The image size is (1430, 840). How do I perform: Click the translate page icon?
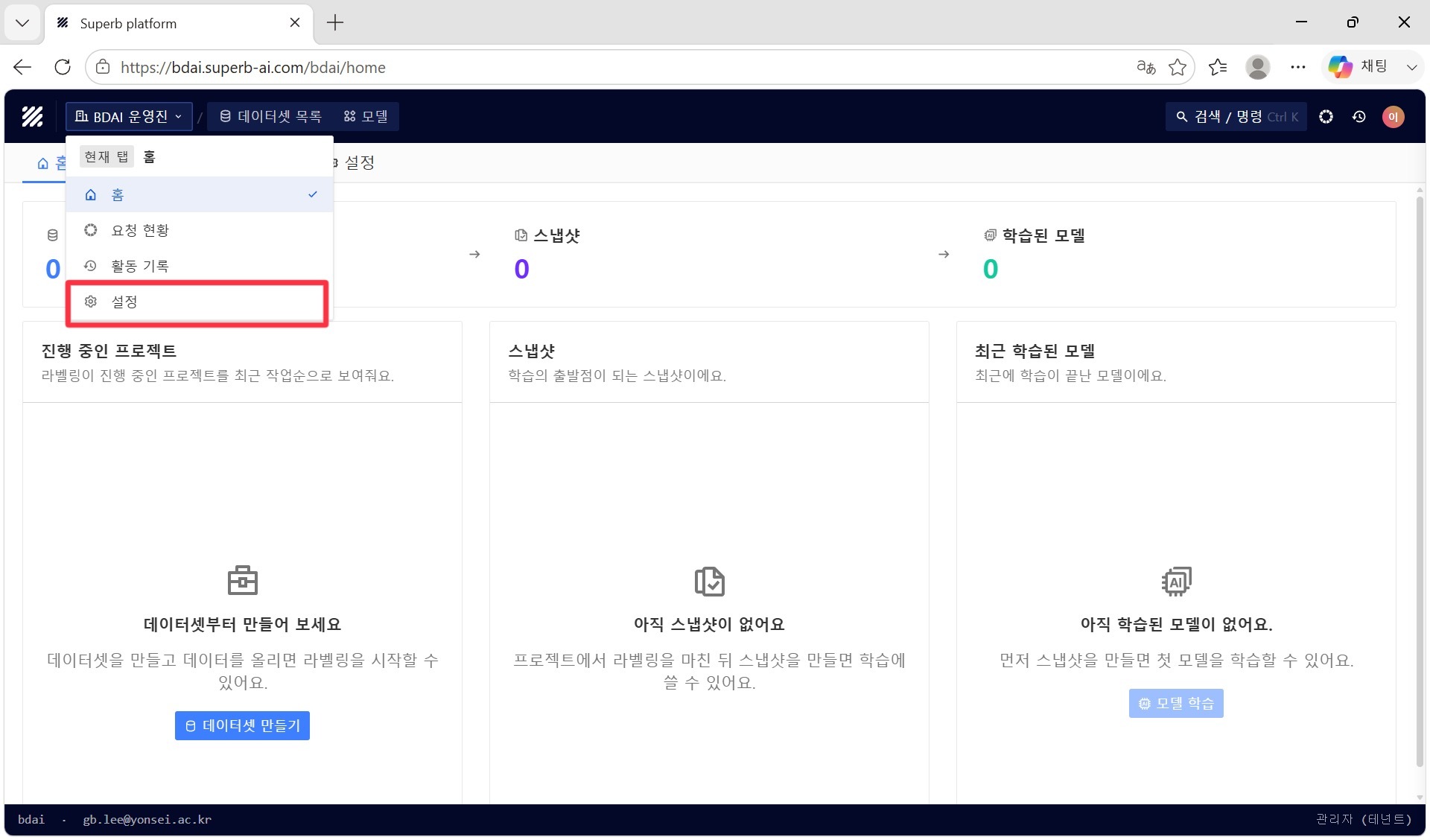coord(1145,67)
